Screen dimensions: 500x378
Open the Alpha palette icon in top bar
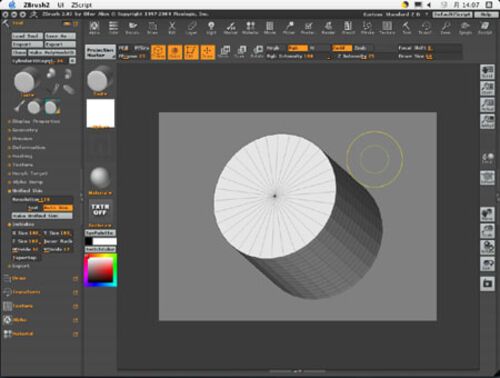[94, 28]
